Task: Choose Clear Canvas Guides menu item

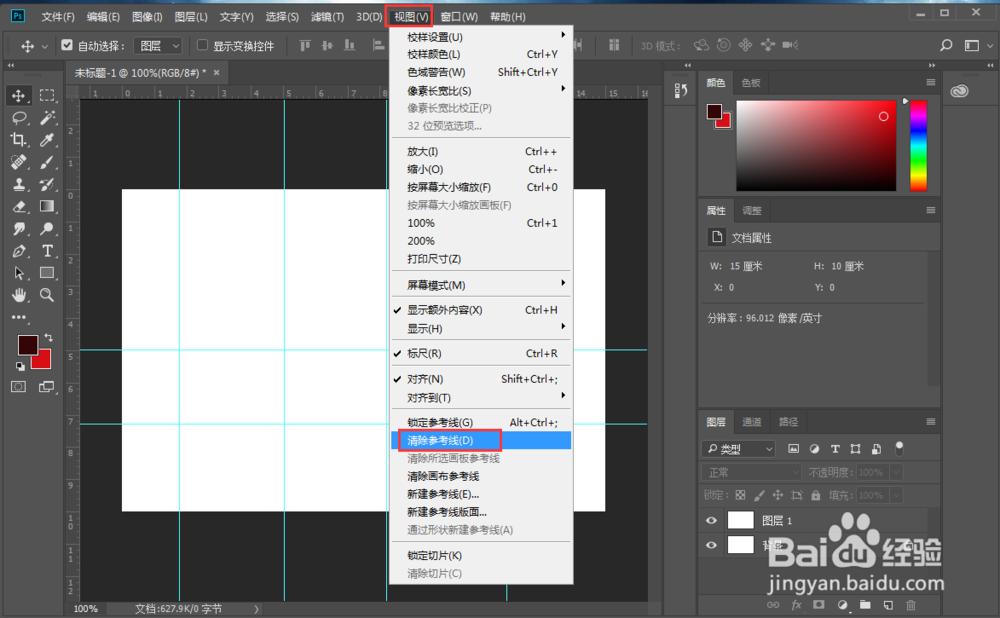Action: click(481, 476)
